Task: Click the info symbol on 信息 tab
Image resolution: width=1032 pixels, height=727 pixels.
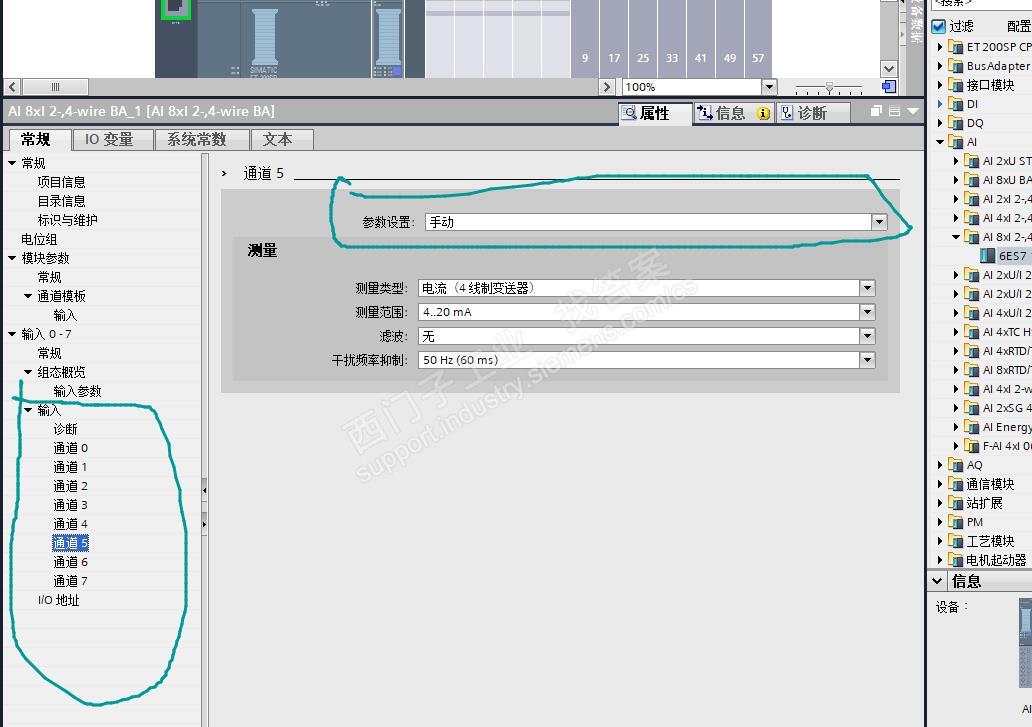Action: coord(763,114)
